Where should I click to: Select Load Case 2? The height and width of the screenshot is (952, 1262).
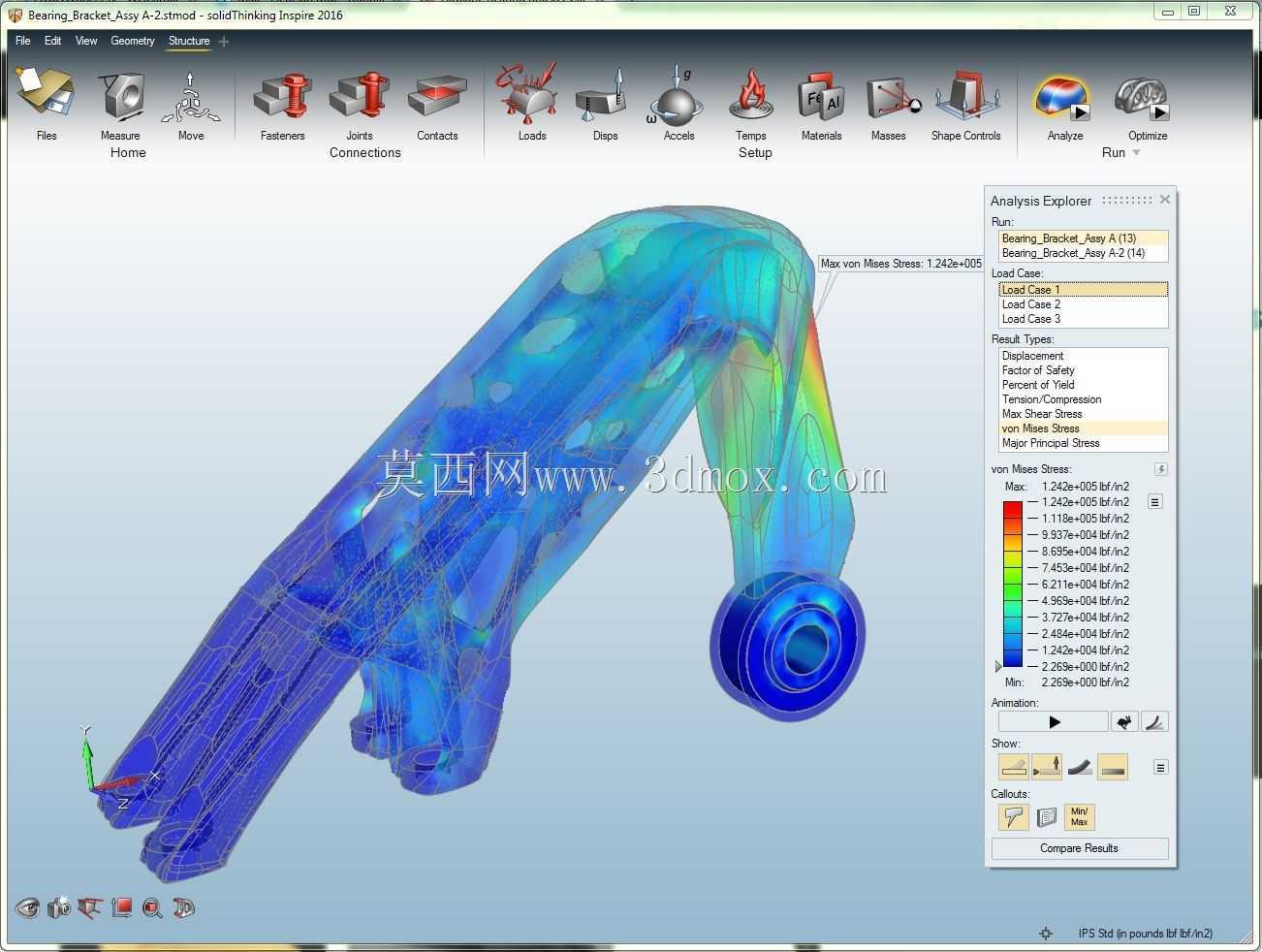(x=1083, y=304)
